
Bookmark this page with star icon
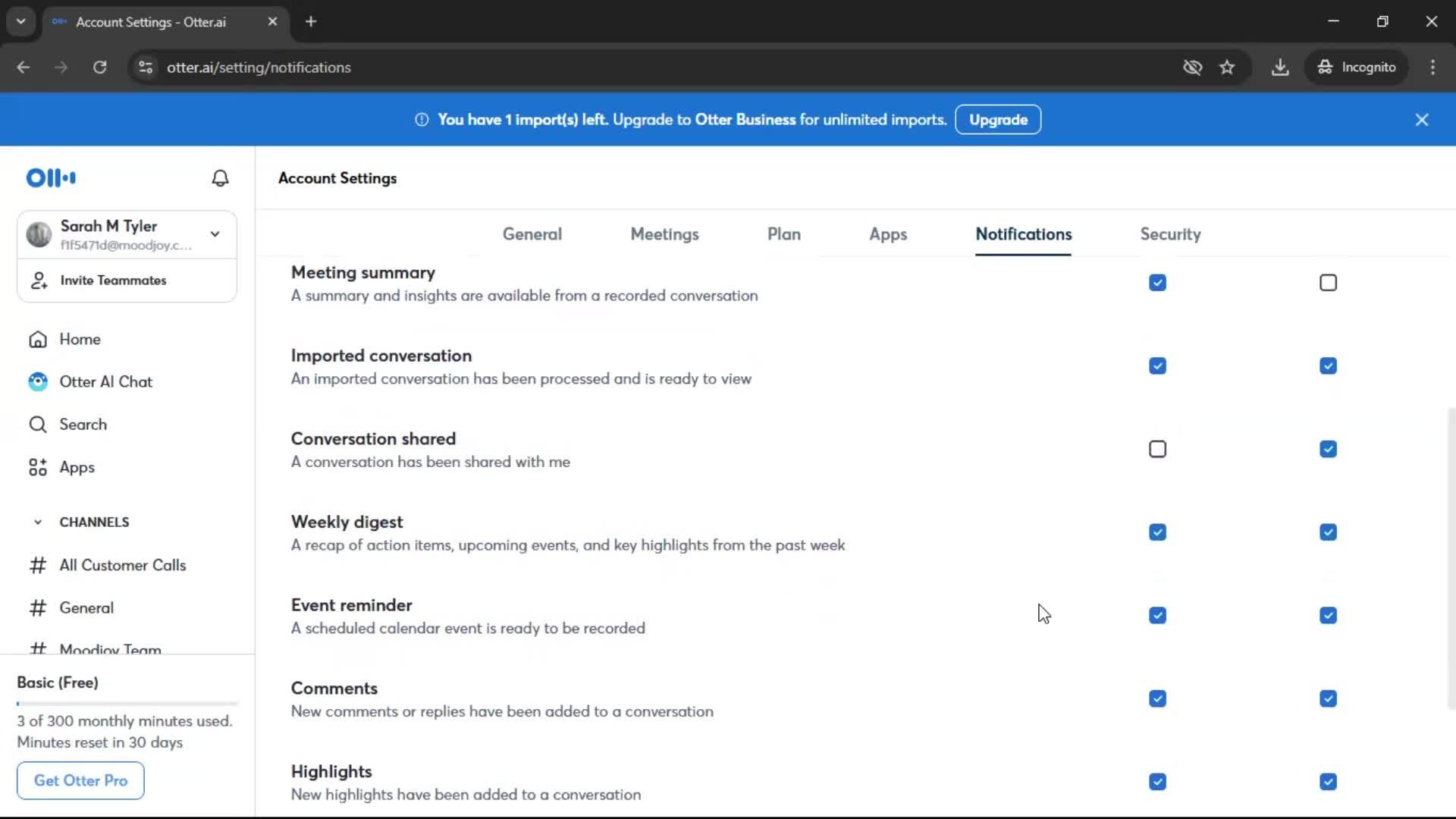(x=1227, y=67)
